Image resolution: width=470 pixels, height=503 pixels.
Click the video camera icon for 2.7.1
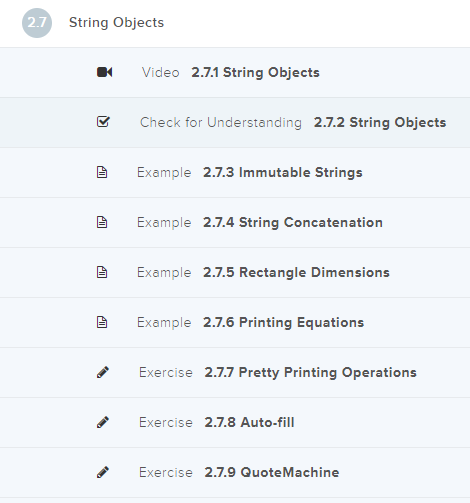104,72
